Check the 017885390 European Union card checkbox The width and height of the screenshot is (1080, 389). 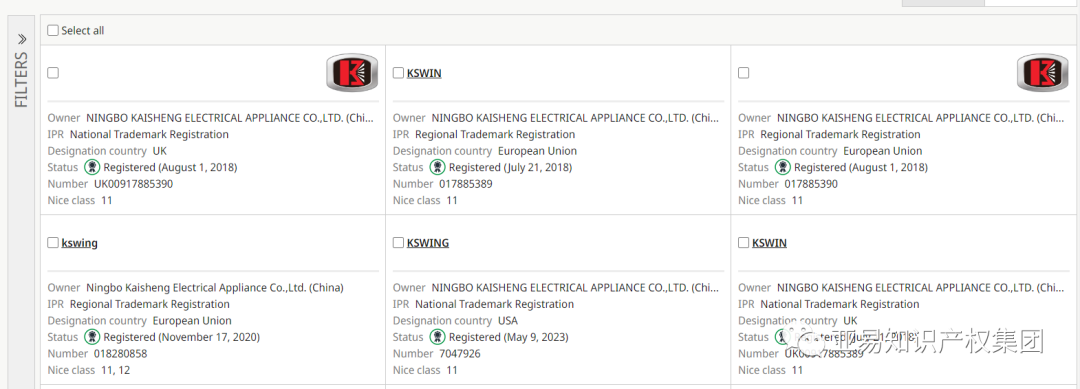743,73
